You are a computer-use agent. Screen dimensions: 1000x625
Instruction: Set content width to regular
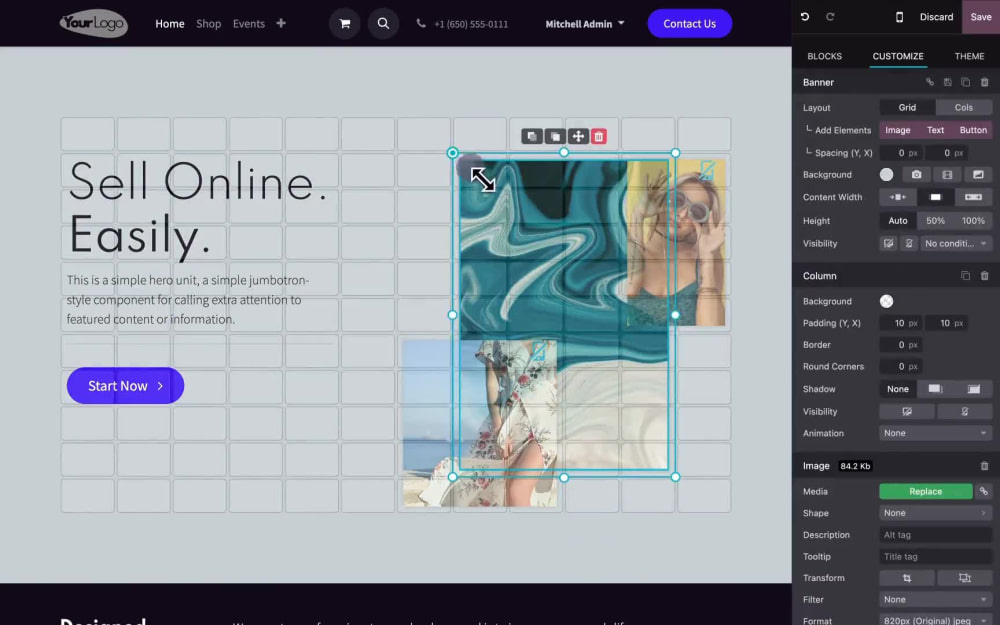click(x=935, y=197)
